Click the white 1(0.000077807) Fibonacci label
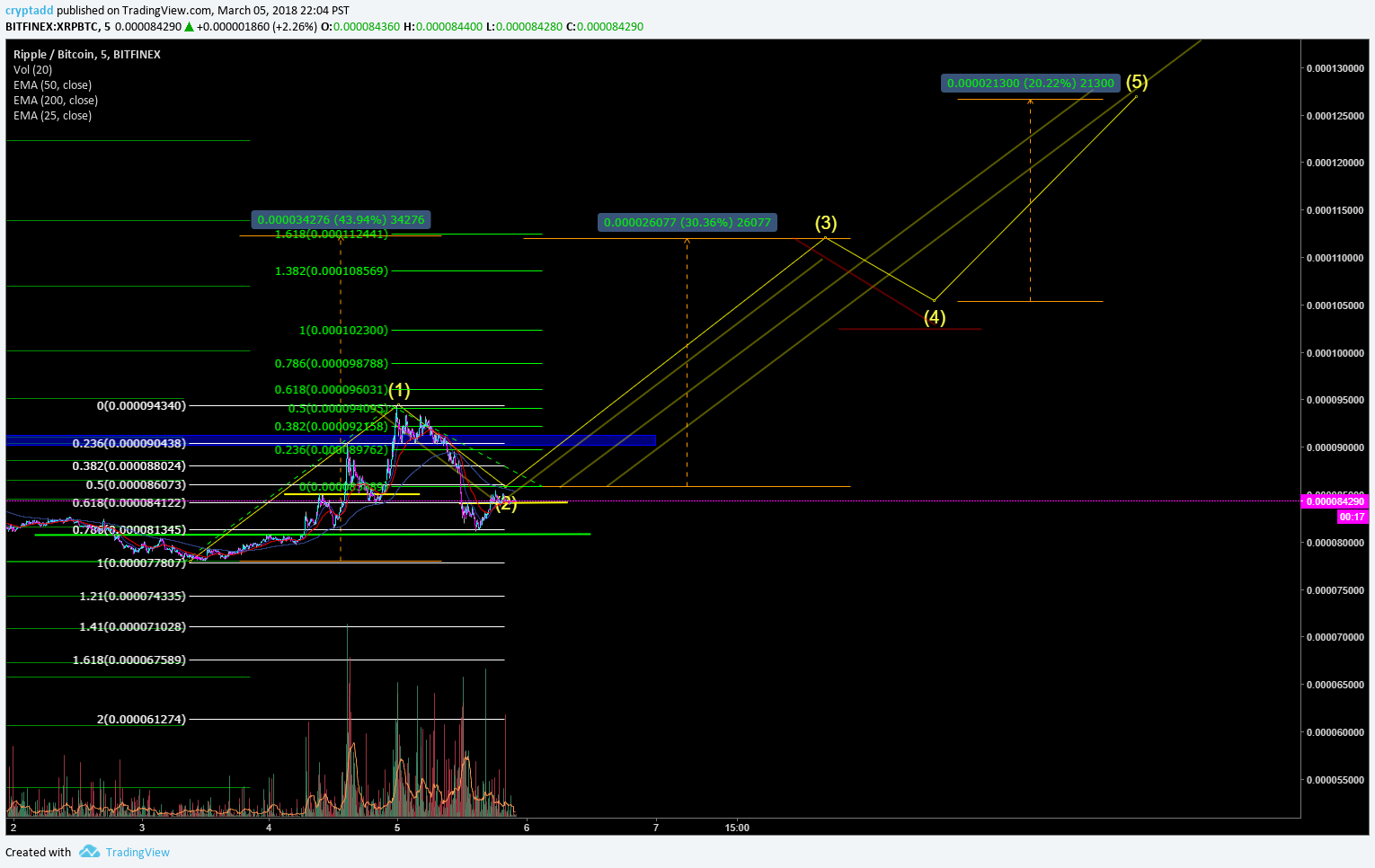The image size is (1375, 868). click(141, 563)
